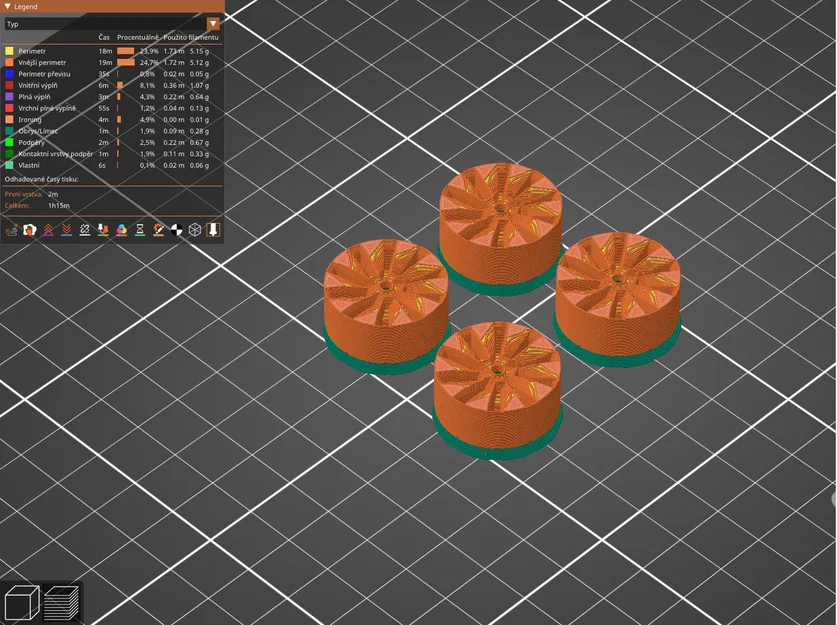Toggle travel moves visibility icon
This screenshot has height=625, width=837.
click(x=12, y=230)
